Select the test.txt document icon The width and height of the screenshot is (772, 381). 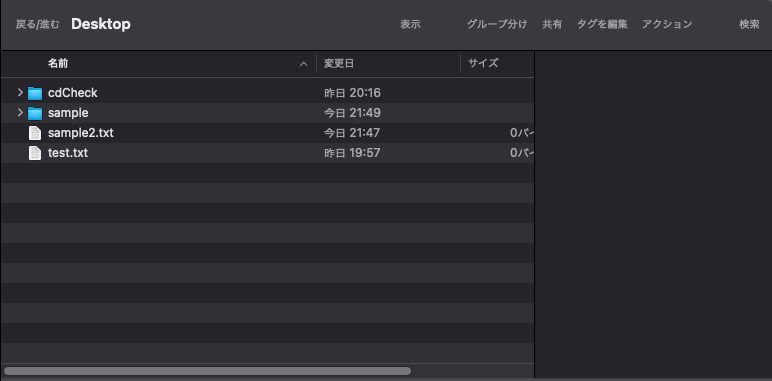(x=35, y=153)
